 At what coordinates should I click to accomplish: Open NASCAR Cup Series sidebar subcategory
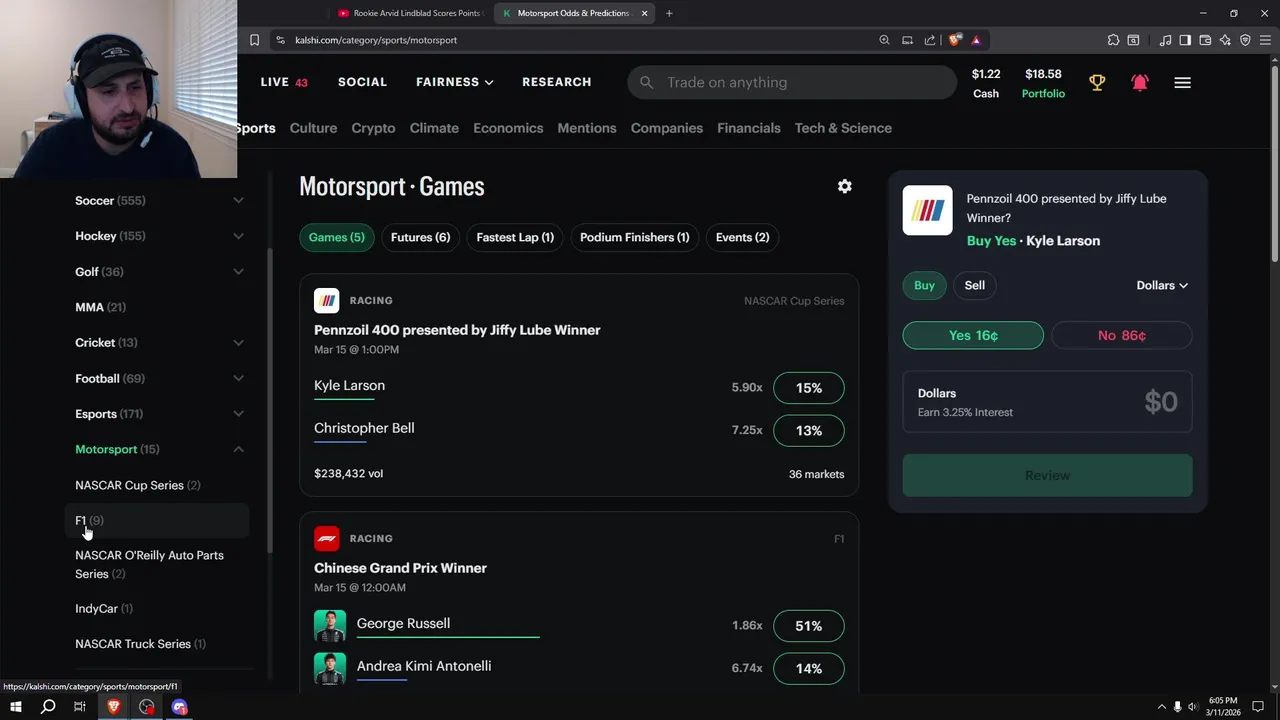(x=138, y=485)
